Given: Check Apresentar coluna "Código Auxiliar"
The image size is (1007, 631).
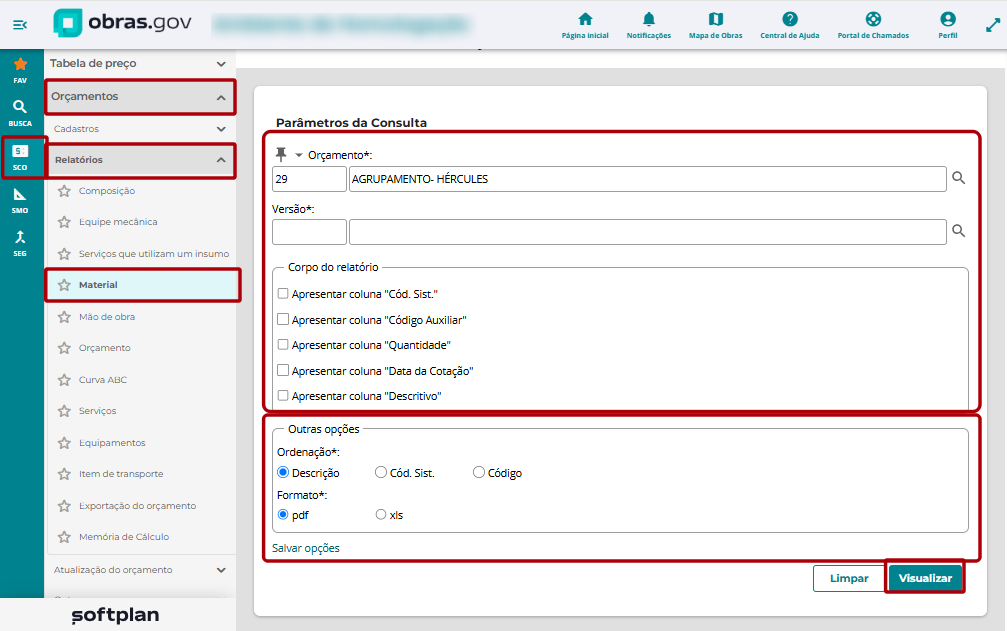Looking at the screenshot, I should coord(283,319).
